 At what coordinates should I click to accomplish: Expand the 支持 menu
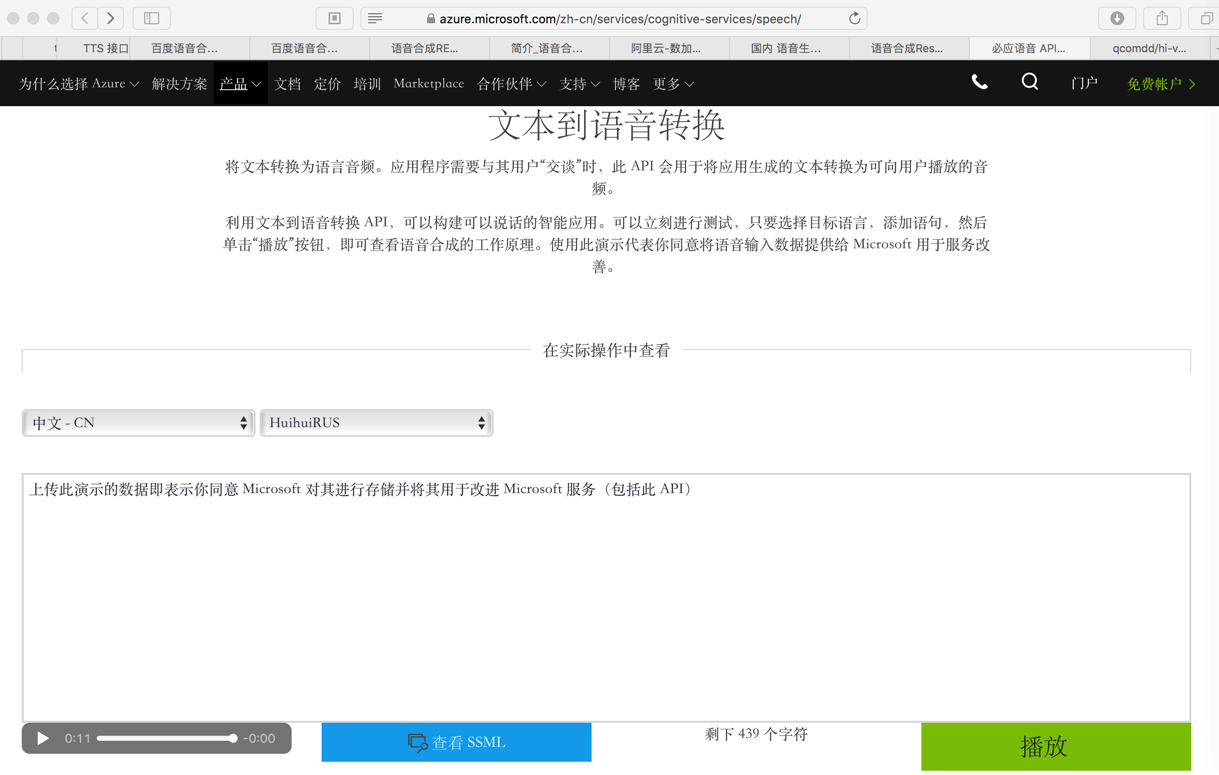pyautogui.click(x=579, y=84)
